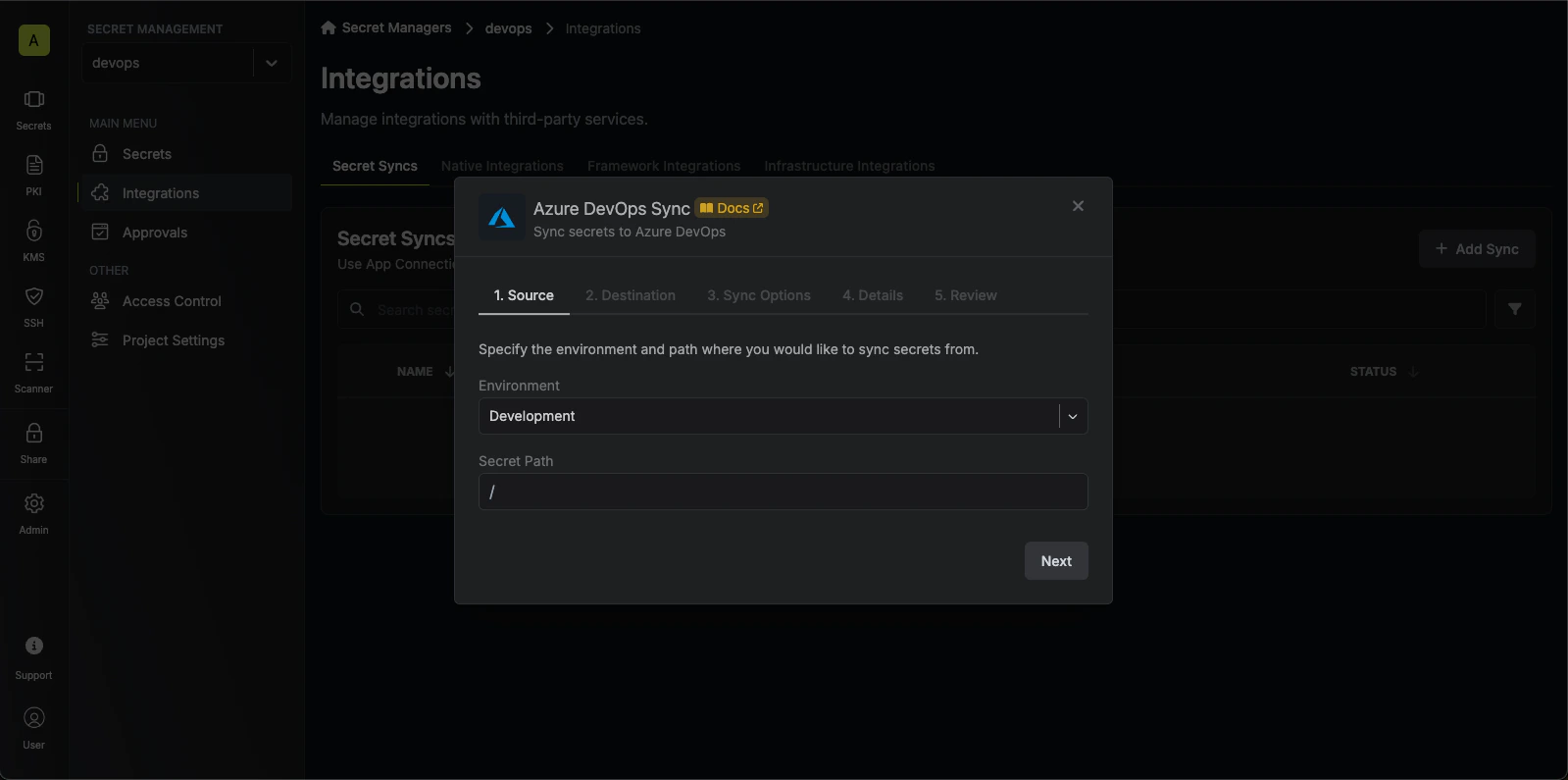Select the 3. Sync Options step tab
Screen dimensions: 1568x780
tap(759, 295)
